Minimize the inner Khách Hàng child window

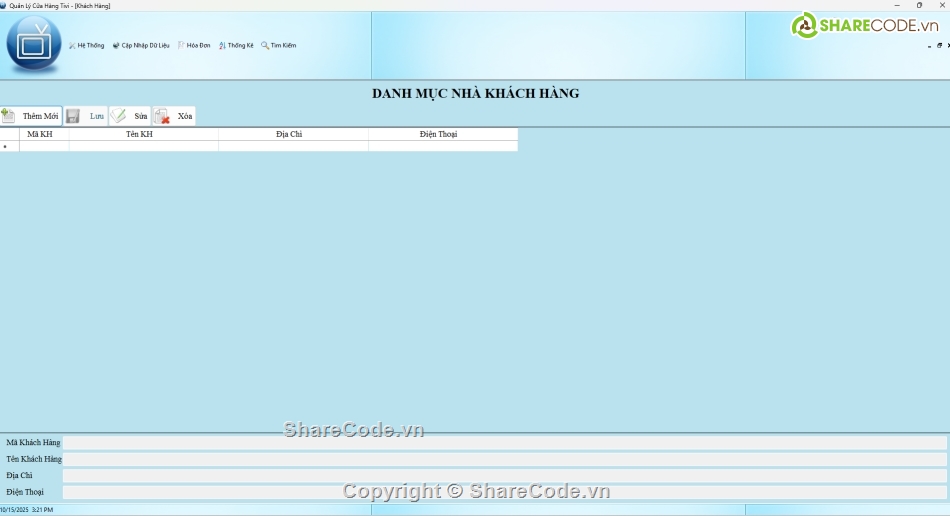click(929, 45)
